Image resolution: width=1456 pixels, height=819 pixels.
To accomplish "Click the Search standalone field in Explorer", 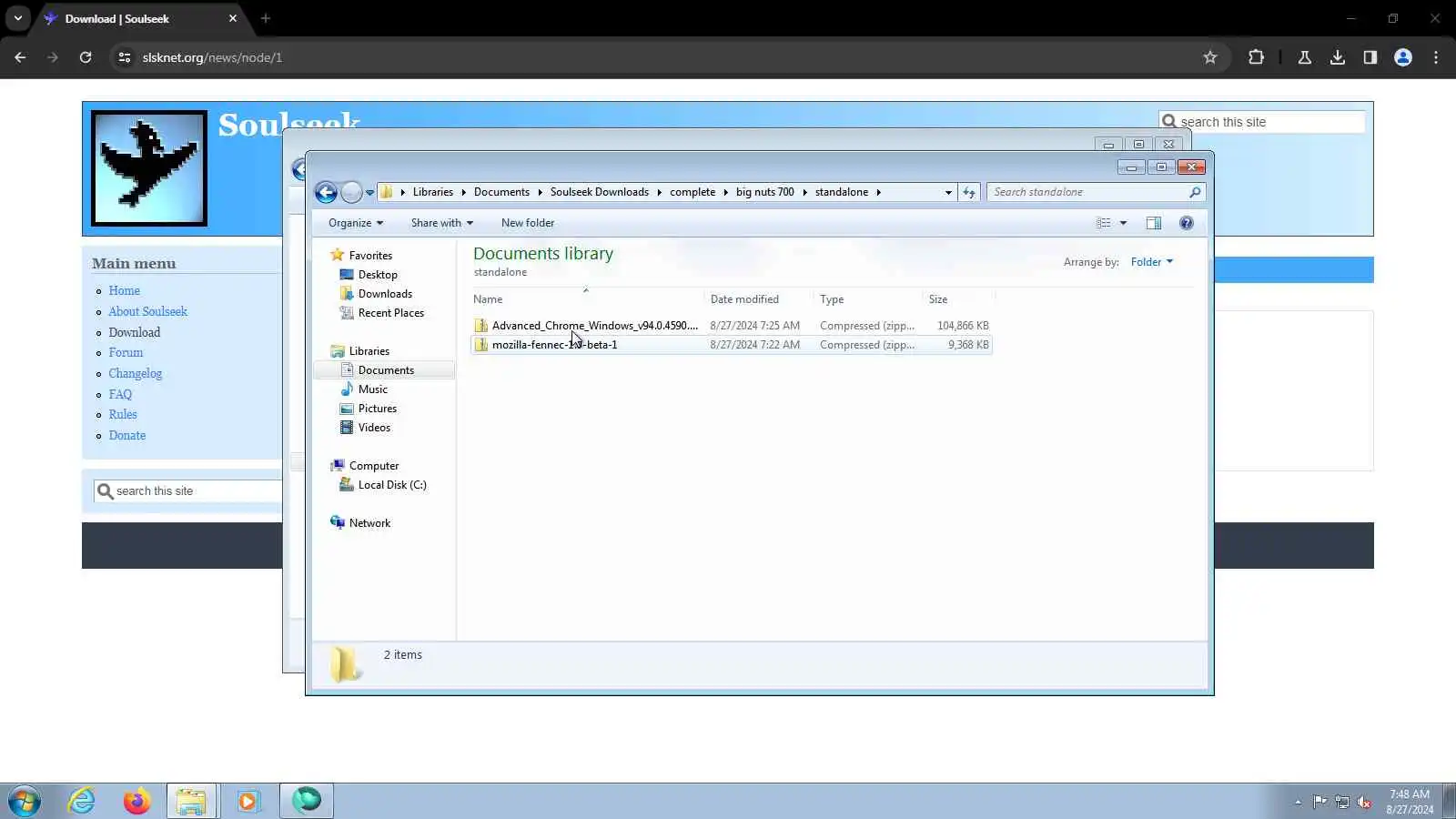I will 1096,192.
